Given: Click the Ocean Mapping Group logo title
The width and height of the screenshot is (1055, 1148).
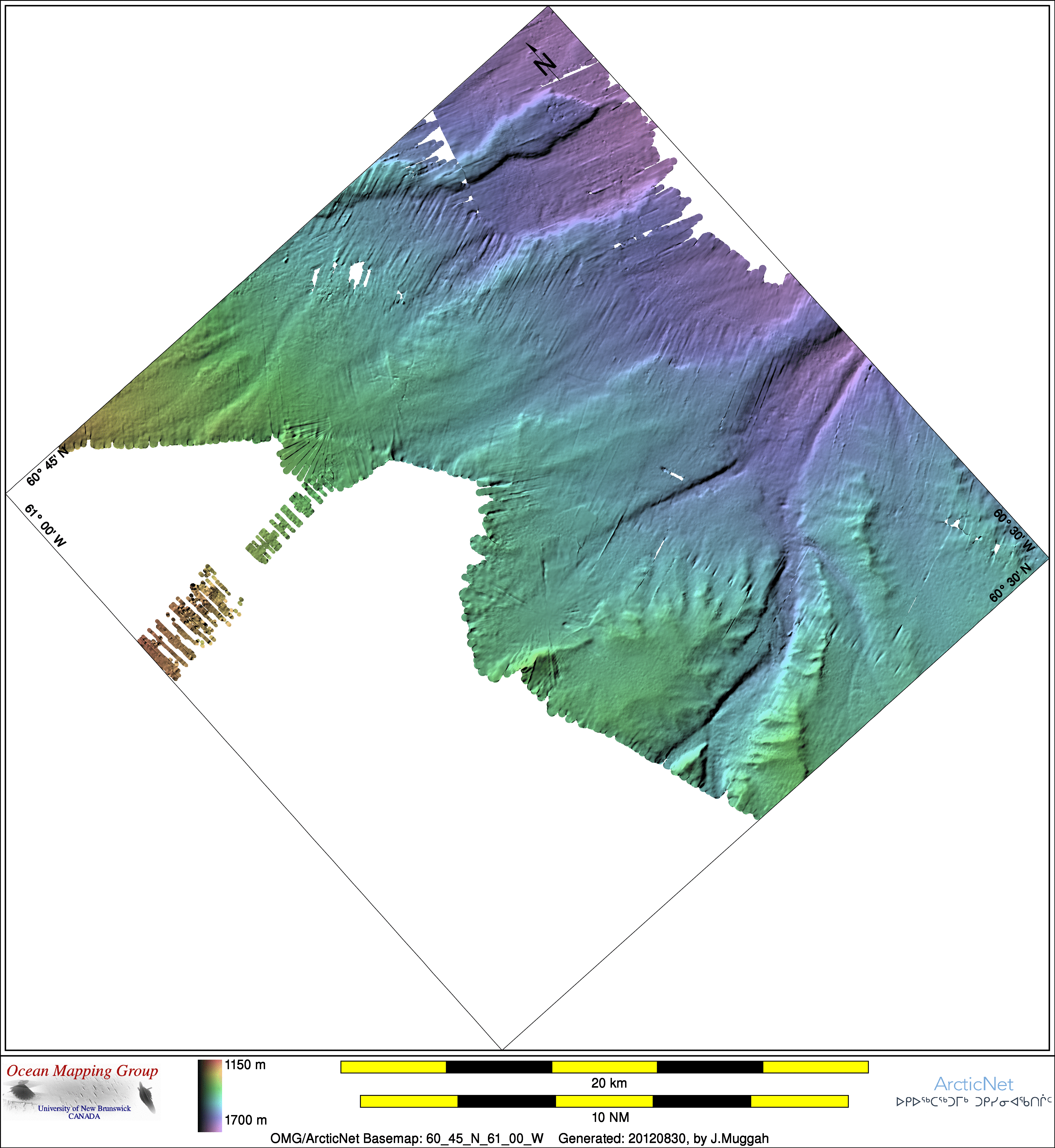Looking at the screenshot, I should (x=82, y=1071).
